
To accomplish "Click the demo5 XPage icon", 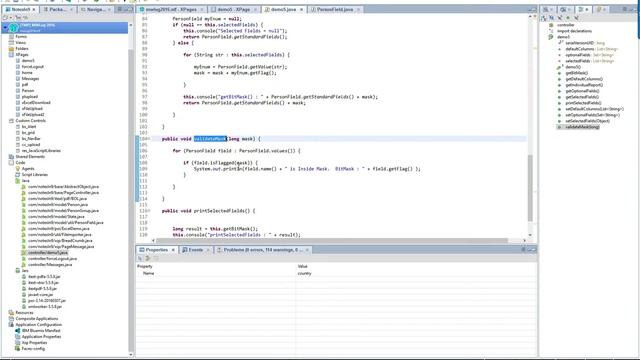I will (18, 60).
